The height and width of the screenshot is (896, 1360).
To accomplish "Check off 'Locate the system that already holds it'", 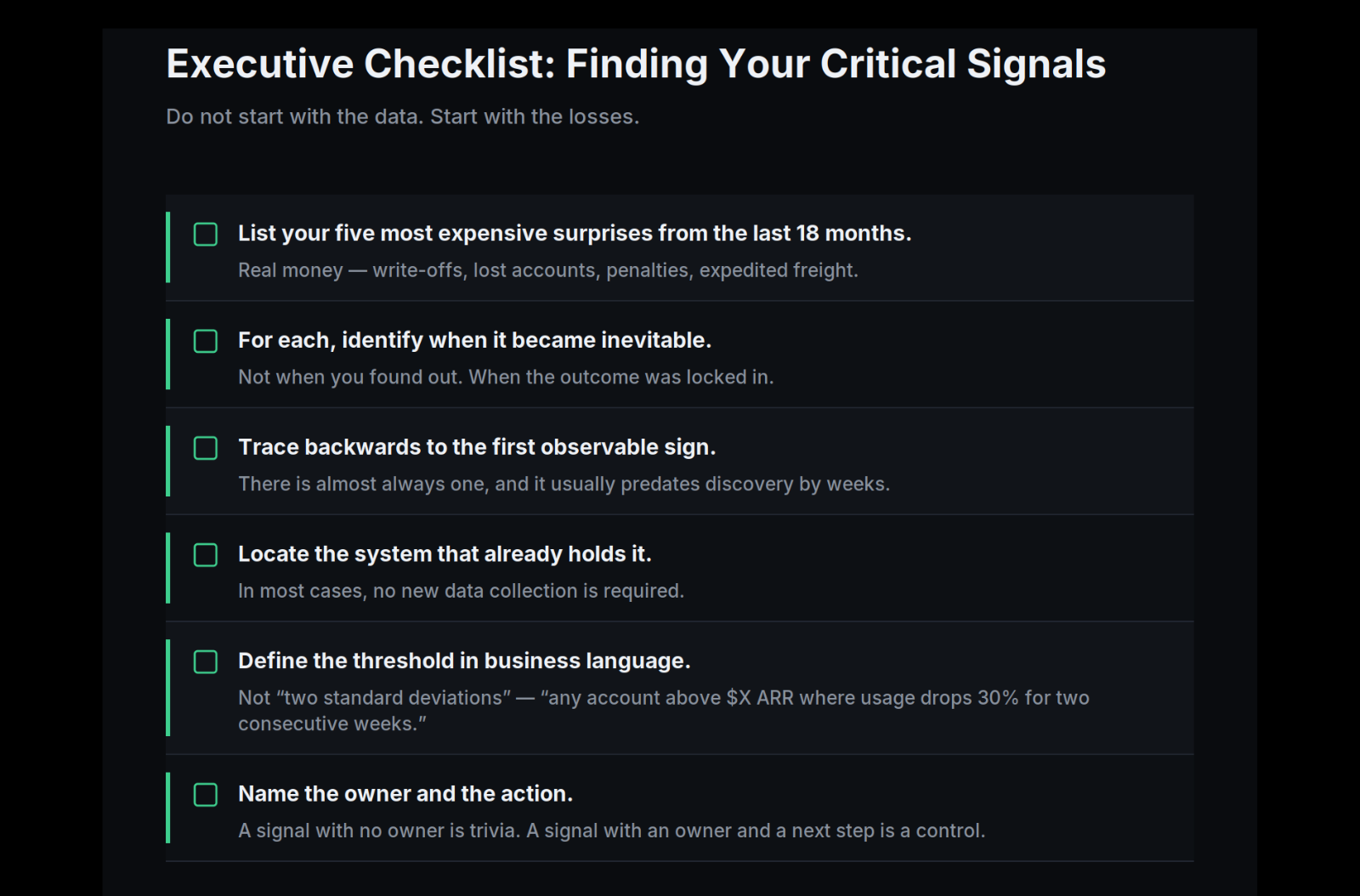I will (x=206, y=555).
